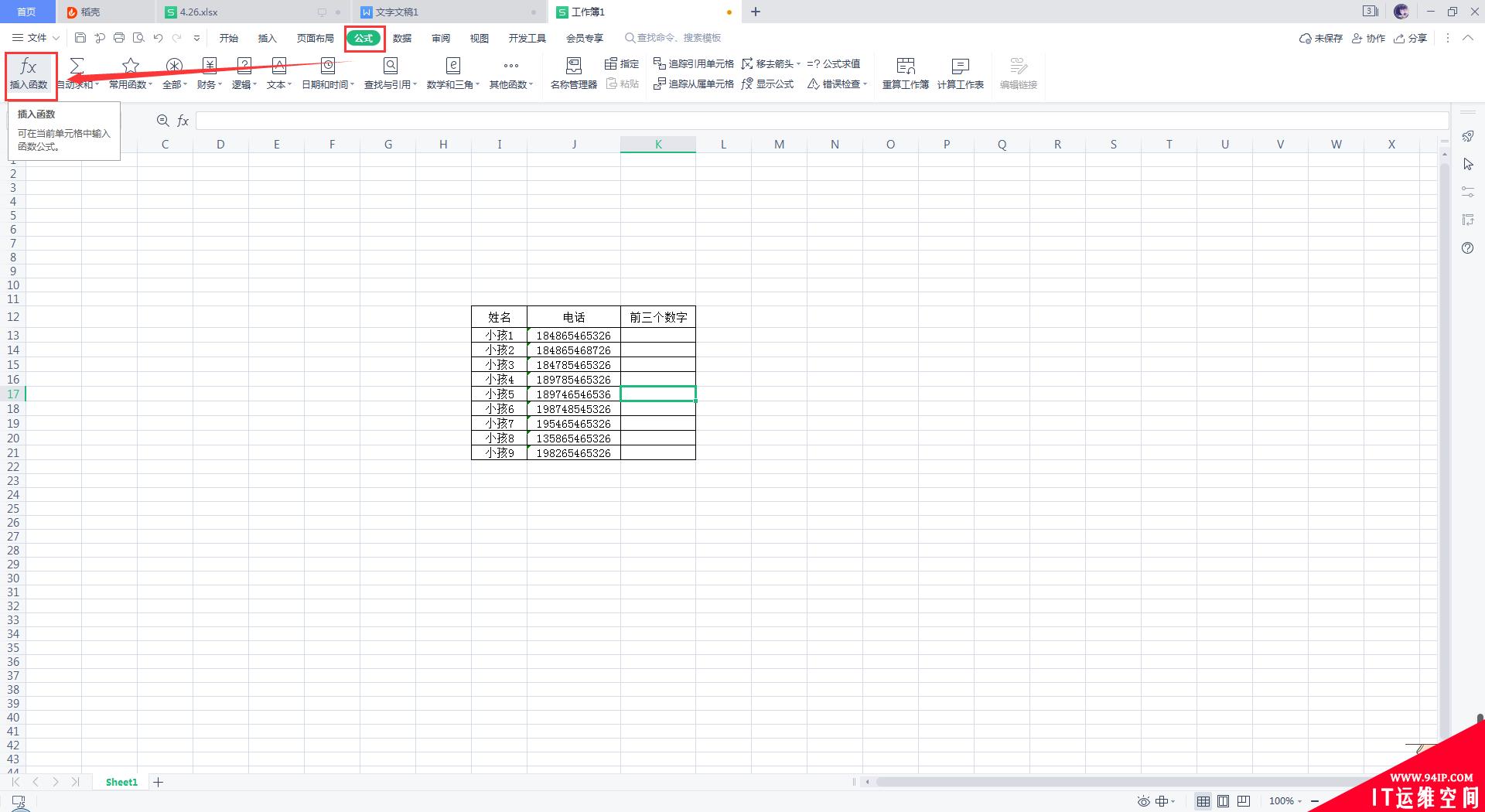This screenshot has height=812, width=1485.
Task: Click the selection pane cursor icon in sidebar
Action: click(1468, 165)
